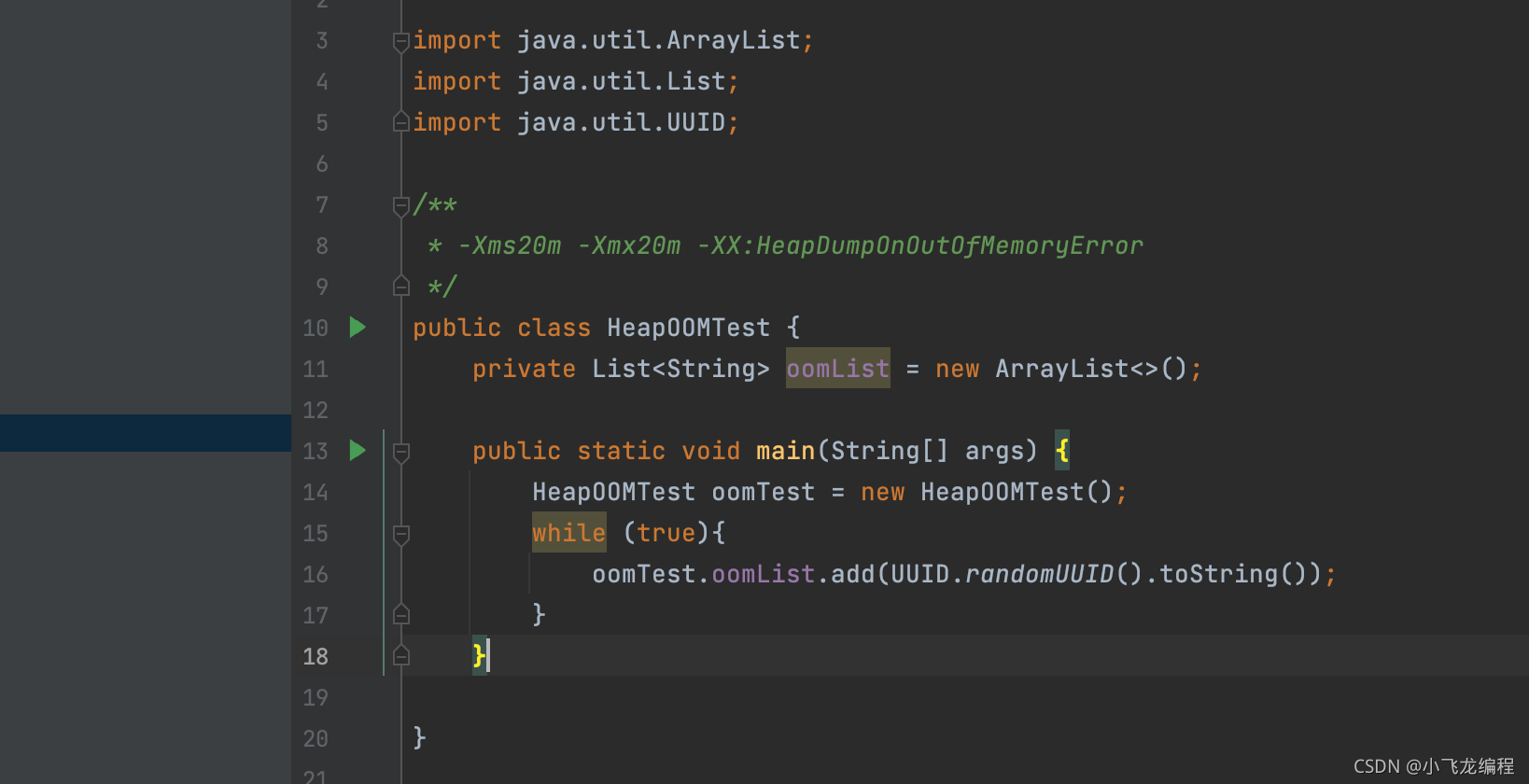Click the highlighted opening brace of main
The image size is (1529, 784).
[x=1062, y=451]
